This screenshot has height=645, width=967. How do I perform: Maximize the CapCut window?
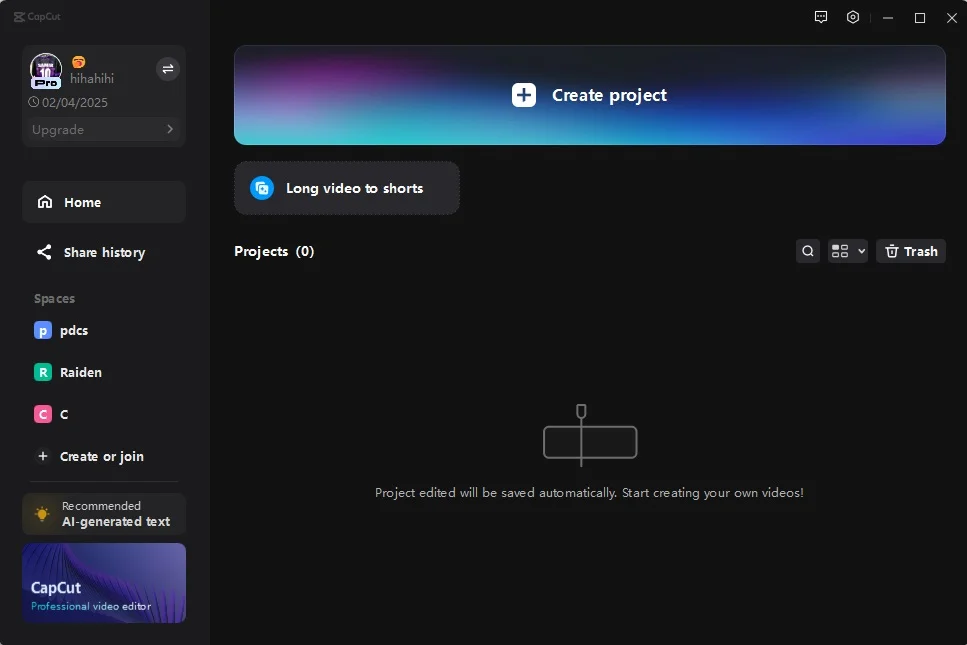point(920,18)
